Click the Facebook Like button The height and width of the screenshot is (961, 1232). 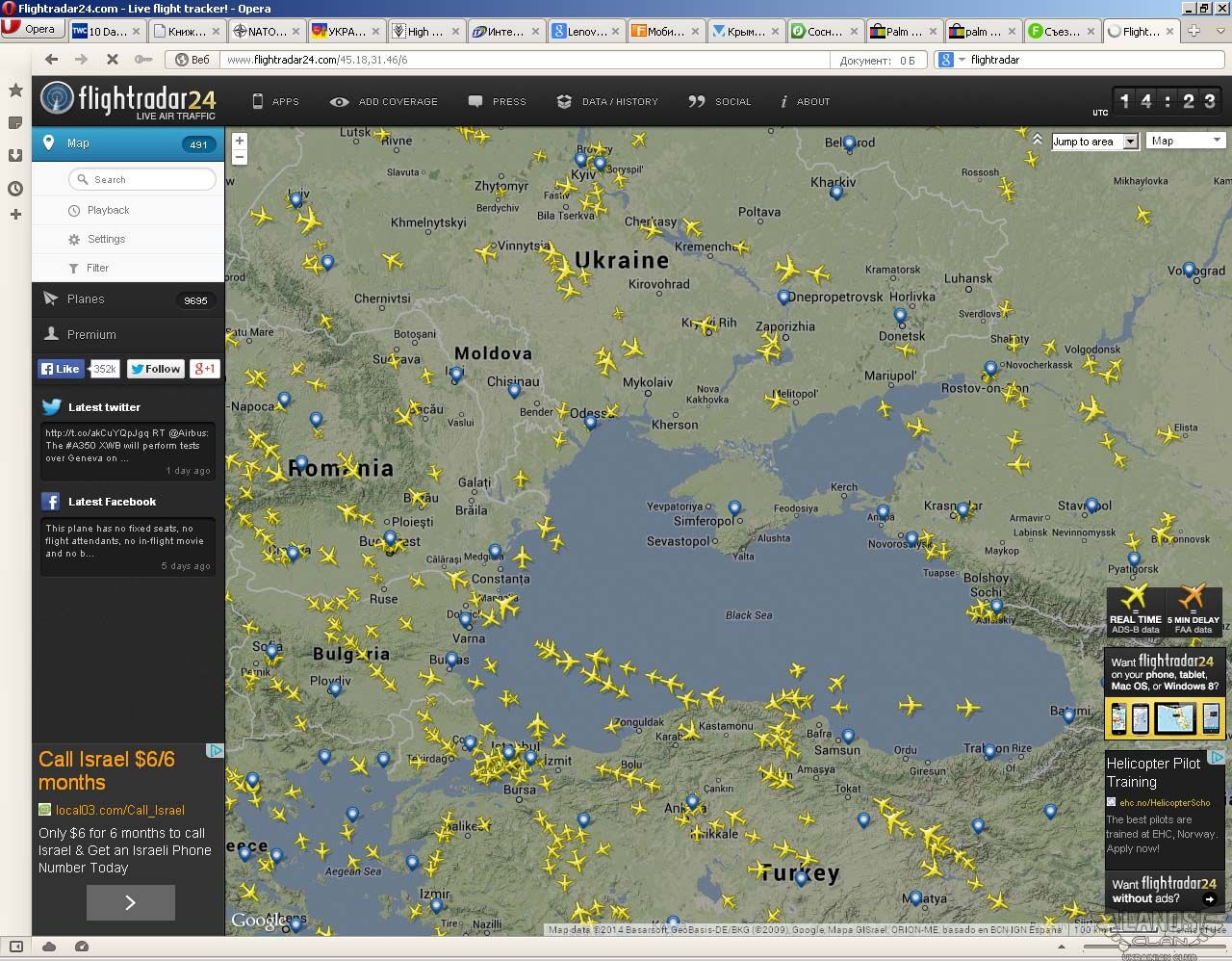pos(60,369)
